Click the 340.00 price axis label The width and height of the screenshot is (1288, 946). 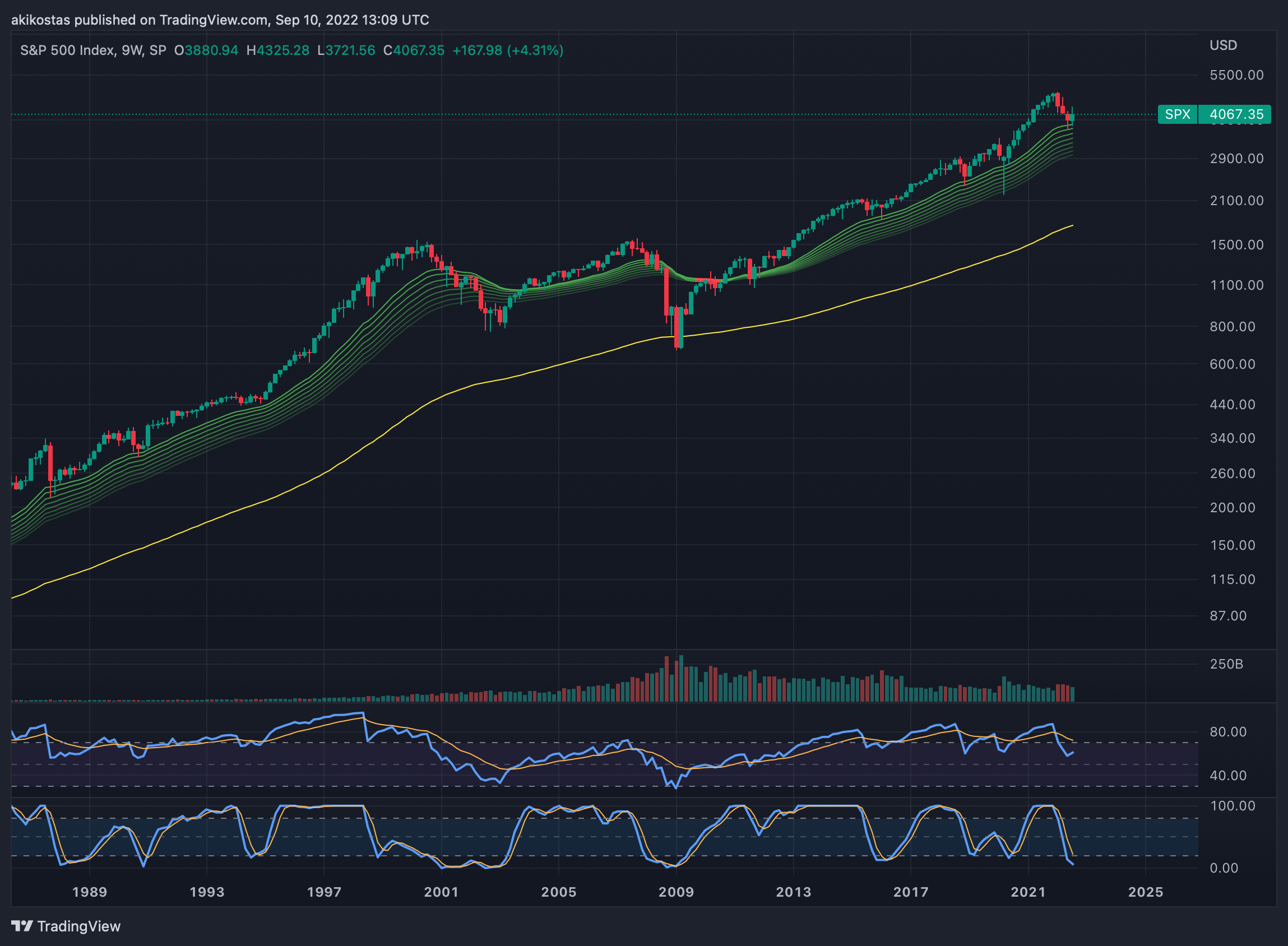1233,438
